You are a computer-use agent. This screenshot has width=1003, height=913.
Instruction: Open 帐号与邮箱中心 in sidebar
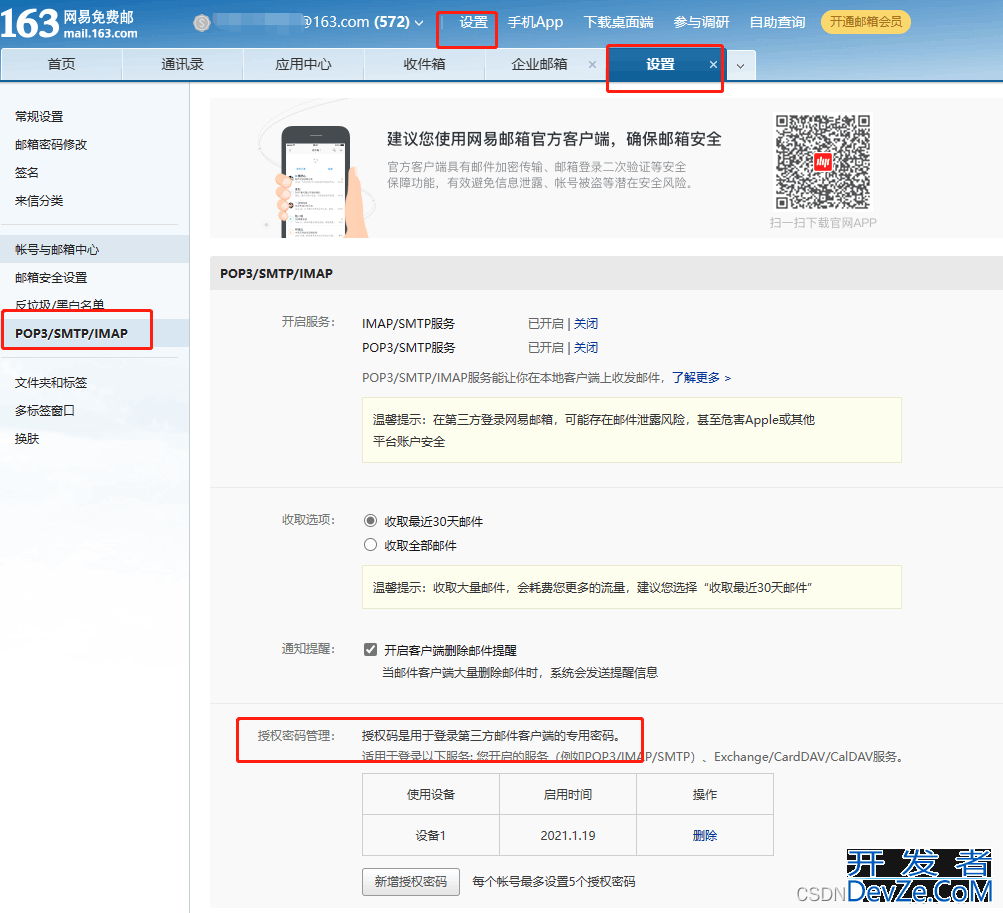coord(95,250)
